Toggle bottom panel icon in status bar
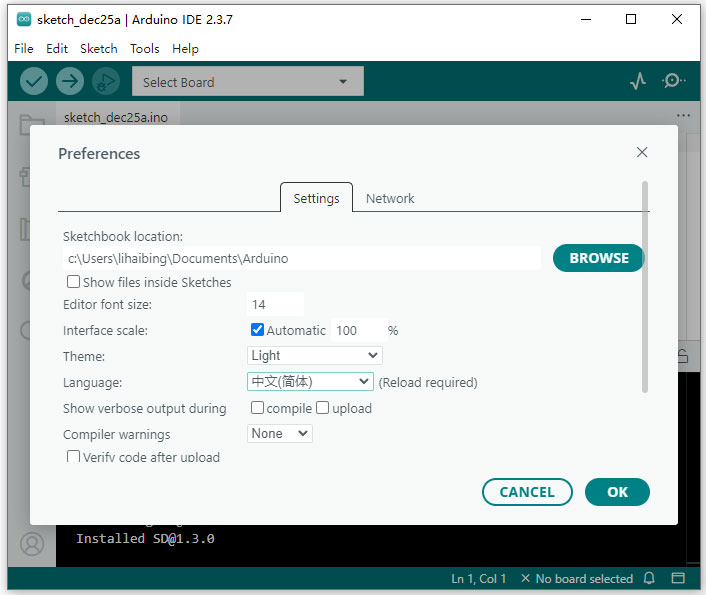This screenshot has height=595, width=706. [x=678, y=578]
